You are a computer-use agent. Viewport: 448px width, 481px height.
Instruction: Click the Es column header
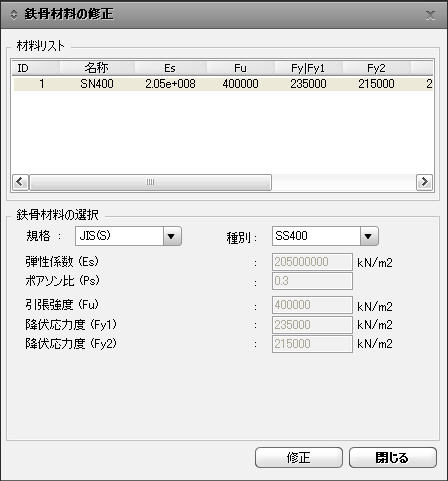coord(170,68)
